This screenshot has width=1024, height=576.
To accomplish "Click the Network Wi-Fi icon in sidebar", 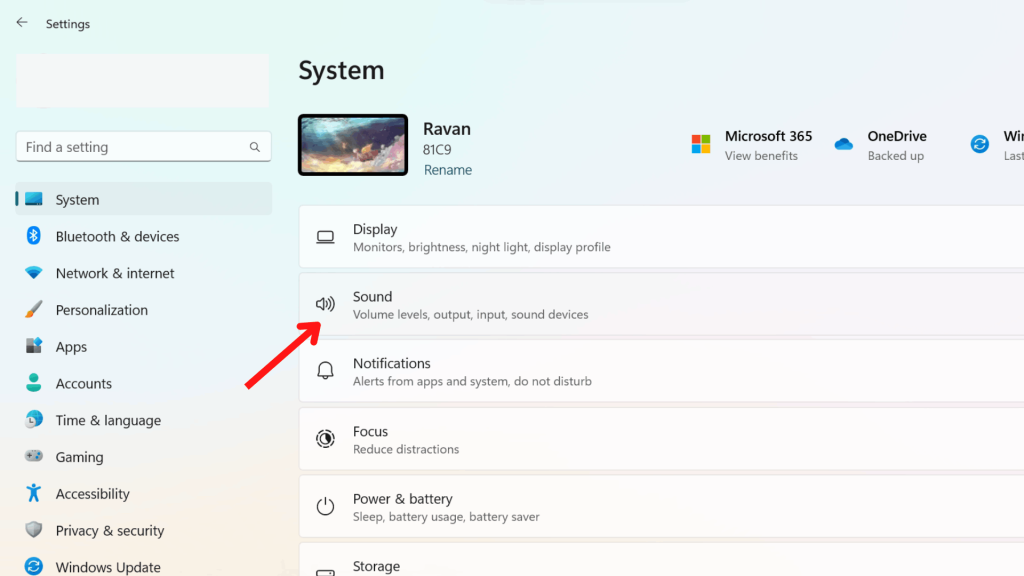I will pos(33,272).
